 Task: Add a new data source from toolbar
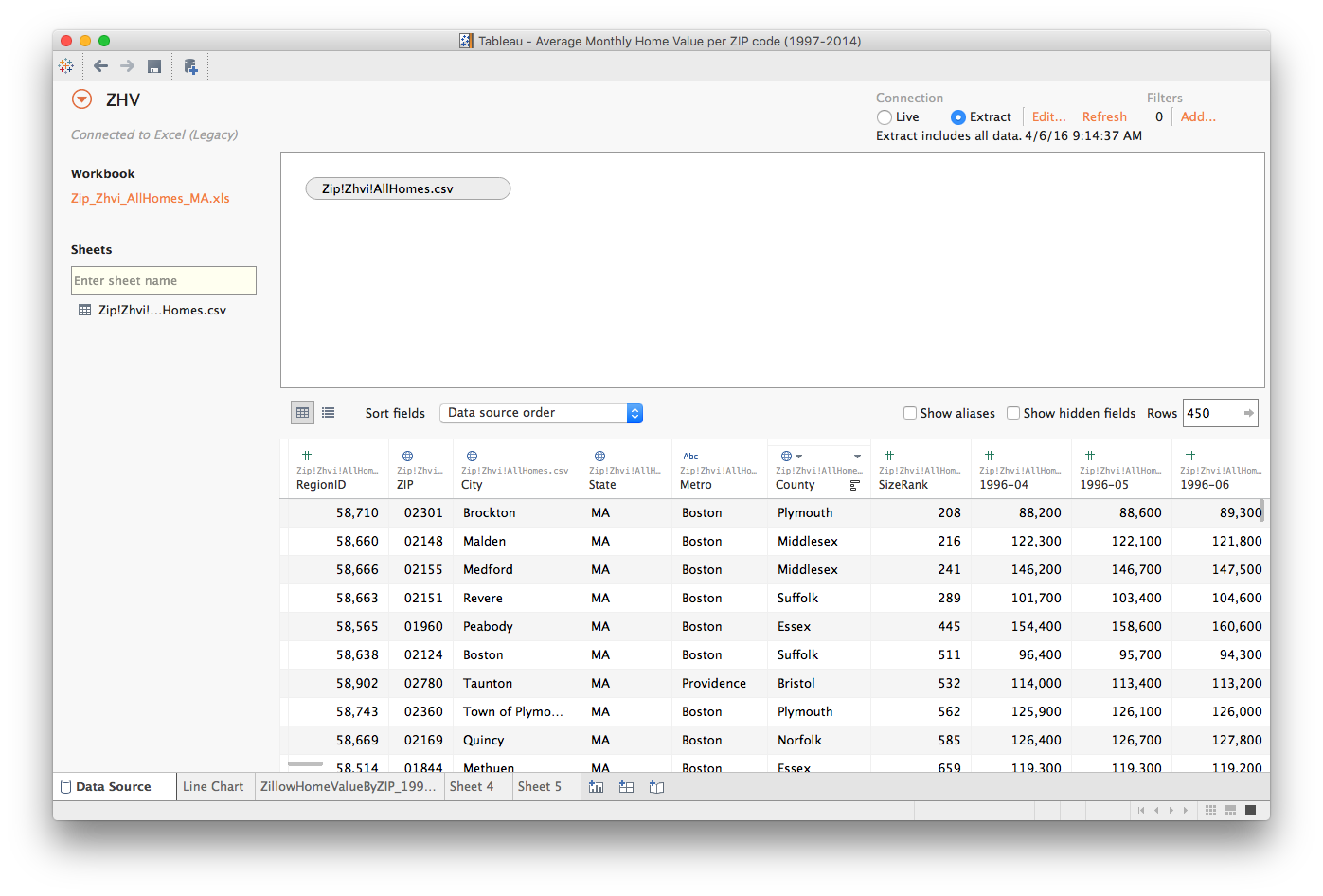point(190,66)
